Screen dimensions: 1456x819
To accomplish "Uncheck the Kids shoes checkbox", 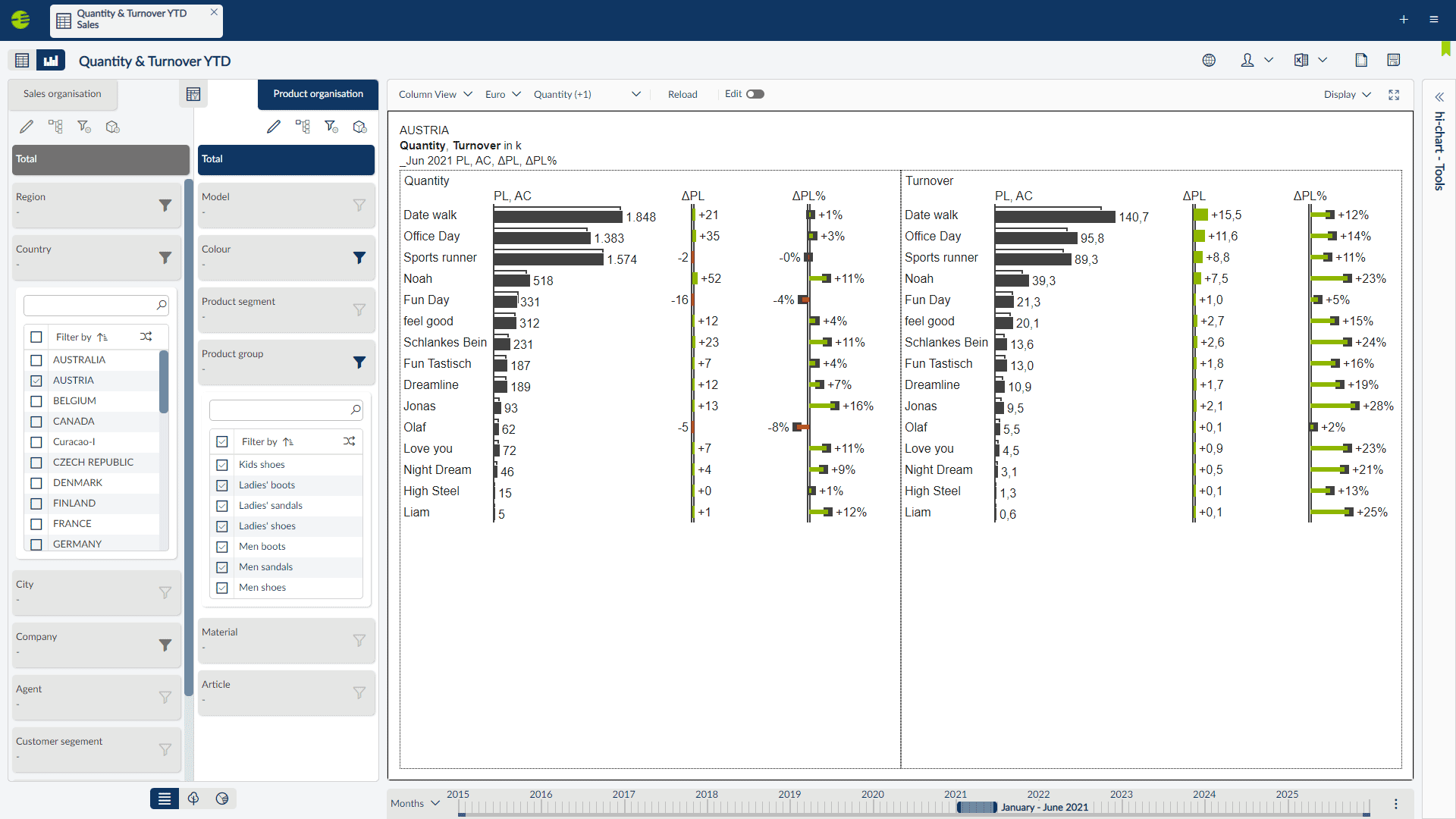I will 222,465.
